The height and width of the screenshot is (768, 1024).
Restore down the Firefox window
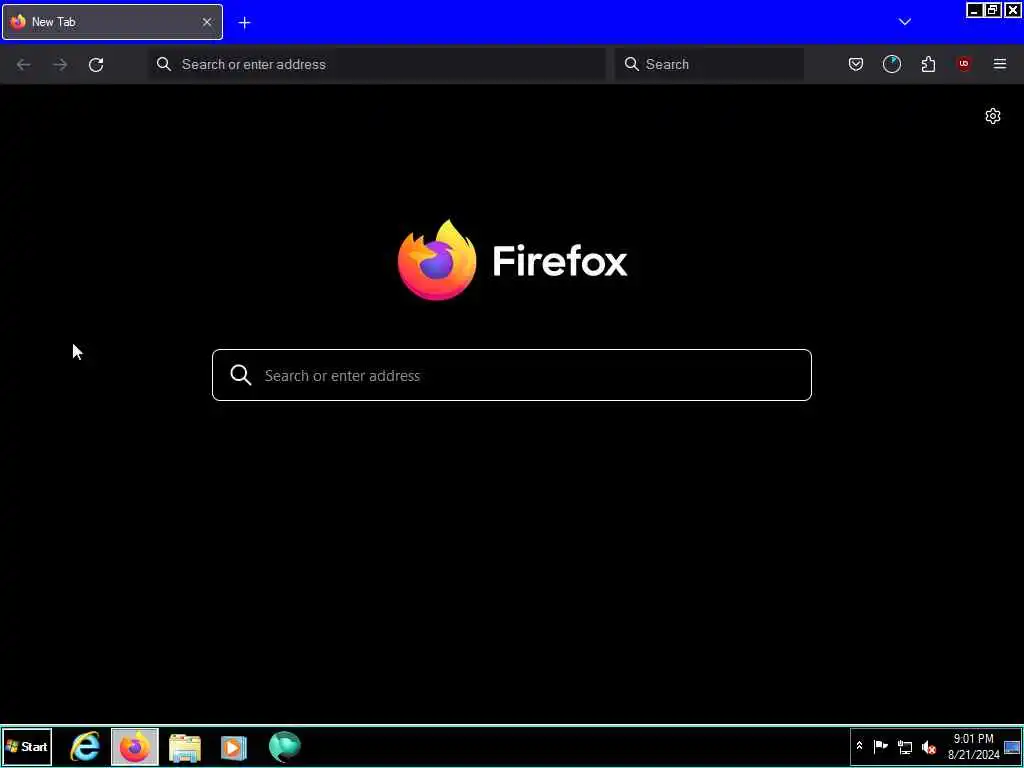pos(993,10)
